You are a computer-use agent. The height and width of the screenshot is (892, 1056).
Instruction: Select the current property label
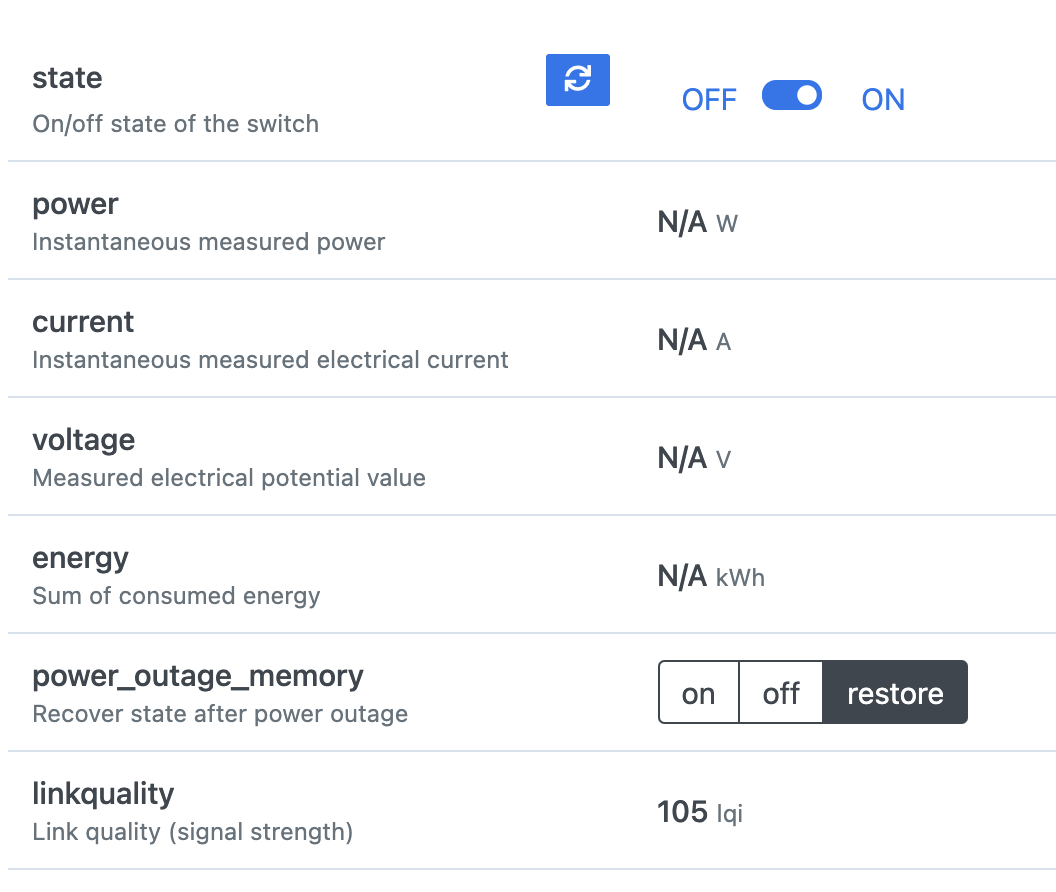tap(83, 322)
